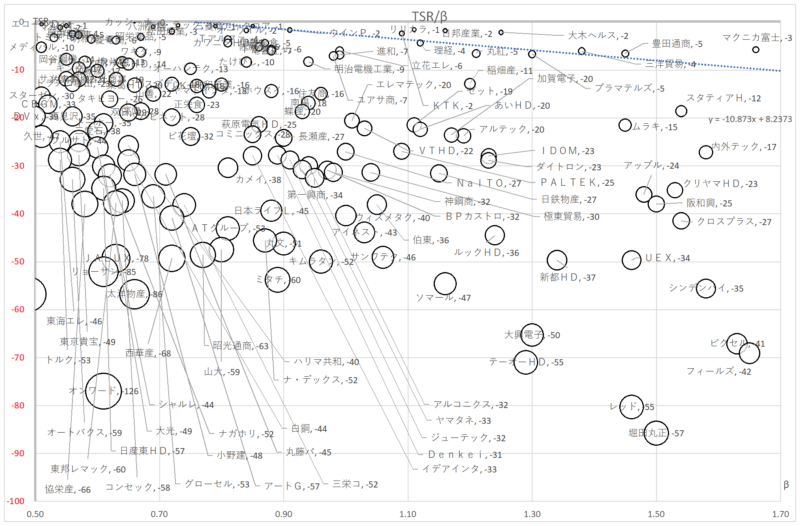Image resolution: width=800 pixels, height=526 pixels.
Task: Pick the "プラマテルズ, -5" label
Action: coord(630,88)
